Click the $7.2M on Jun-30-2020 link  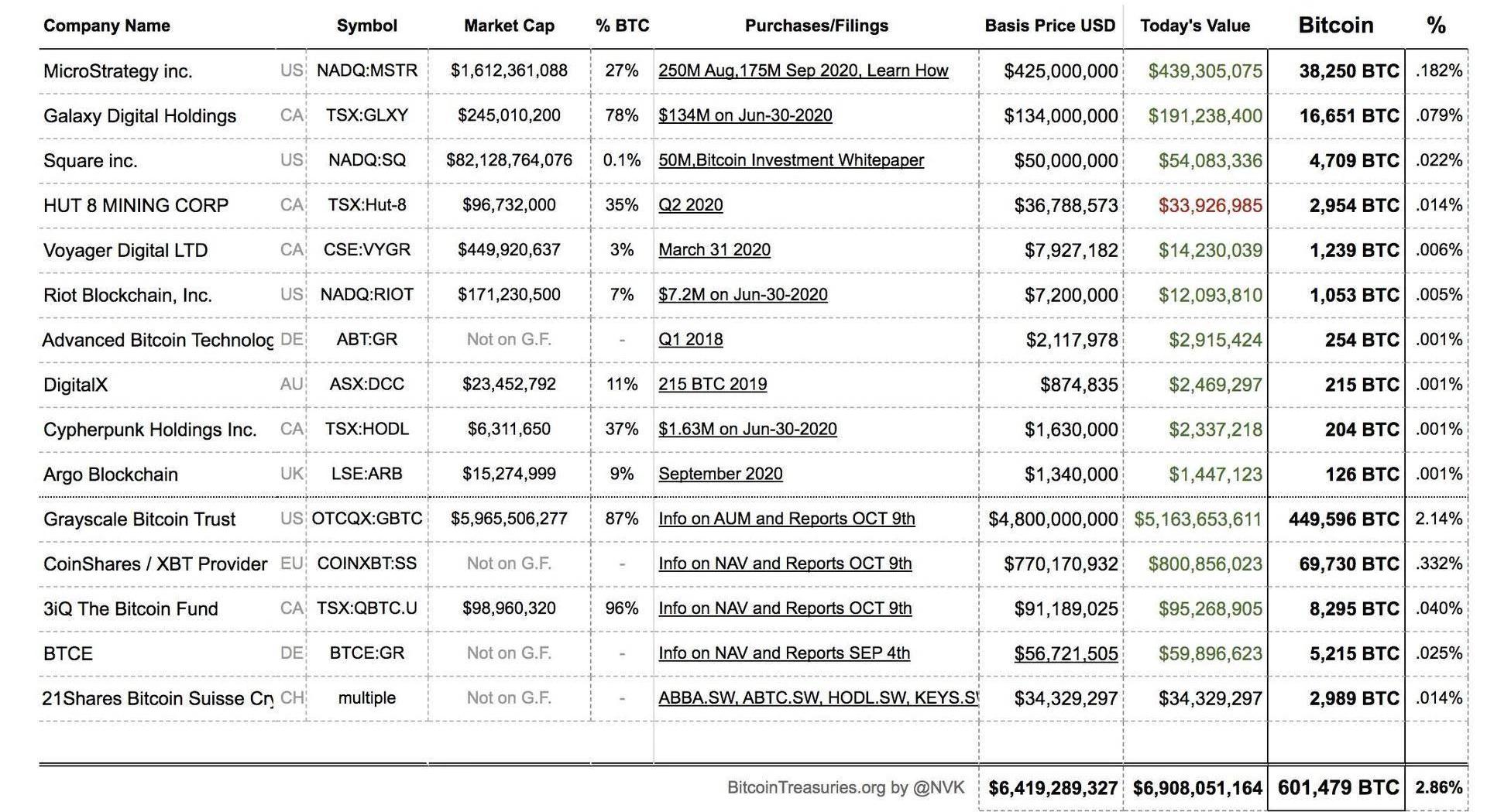pyautogui.click(x=743, y=295)
